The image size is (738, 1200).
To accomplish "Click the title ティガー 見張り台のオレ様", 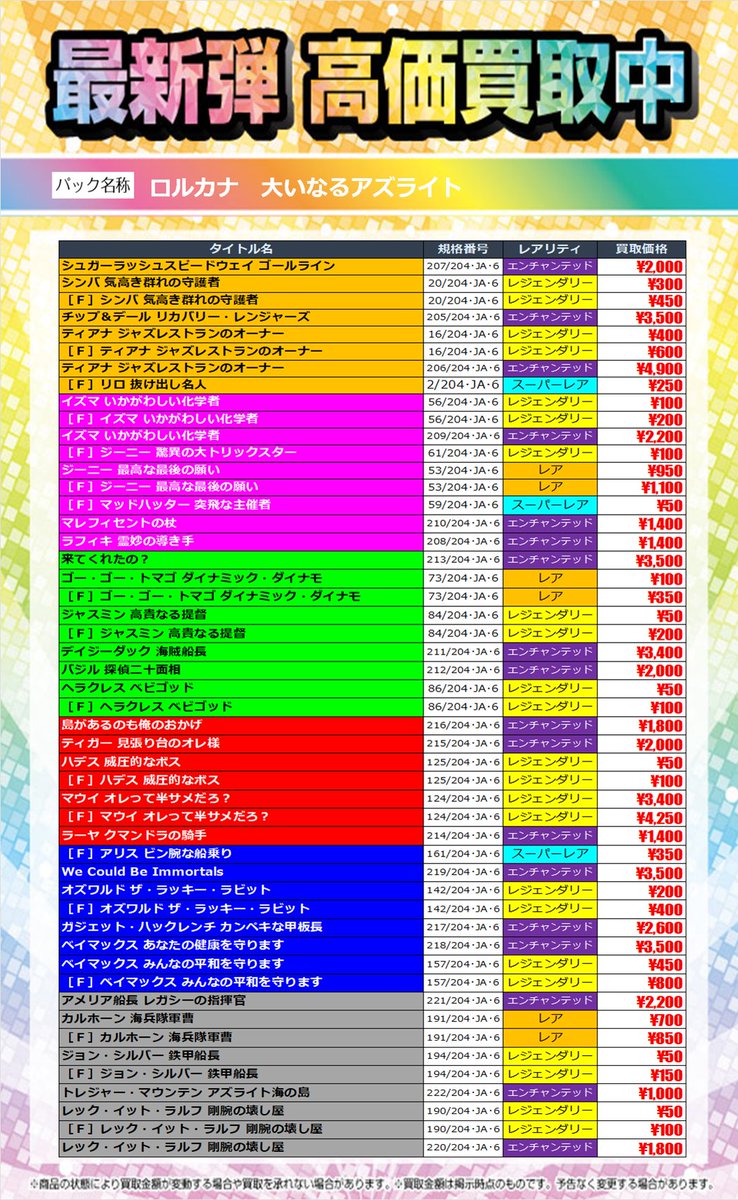I will tap(141, 744).
